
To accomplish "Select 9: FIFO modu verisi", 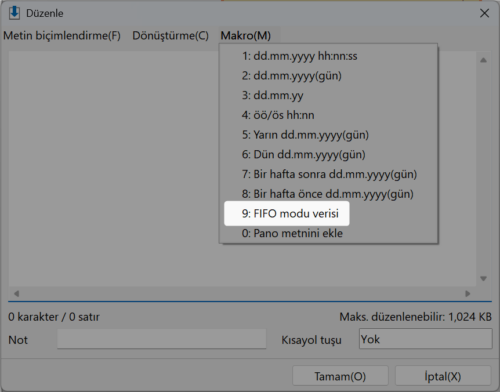I will (287, 213).
